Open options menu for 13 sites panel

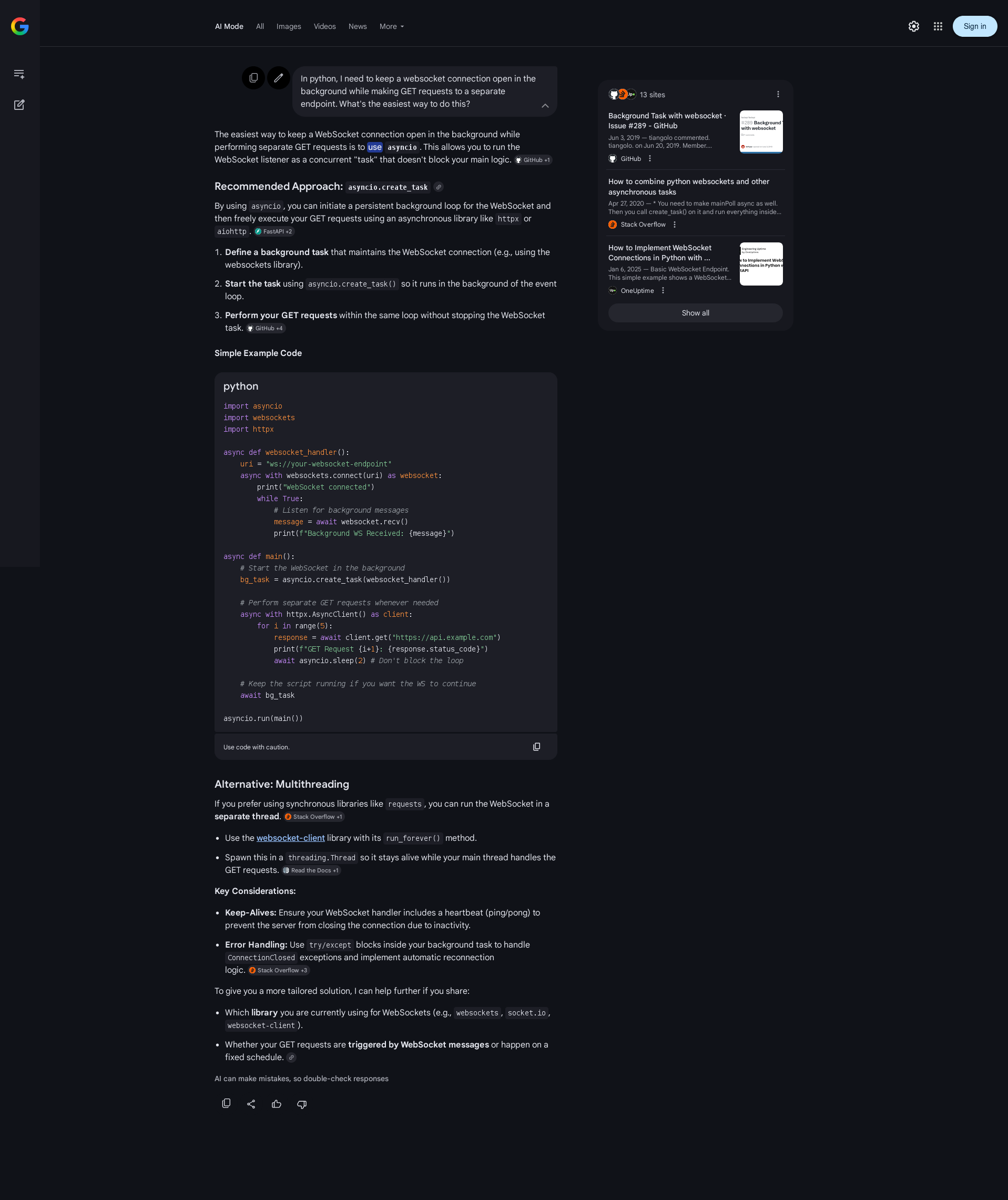pyautogui.click(x=778, y=94)
